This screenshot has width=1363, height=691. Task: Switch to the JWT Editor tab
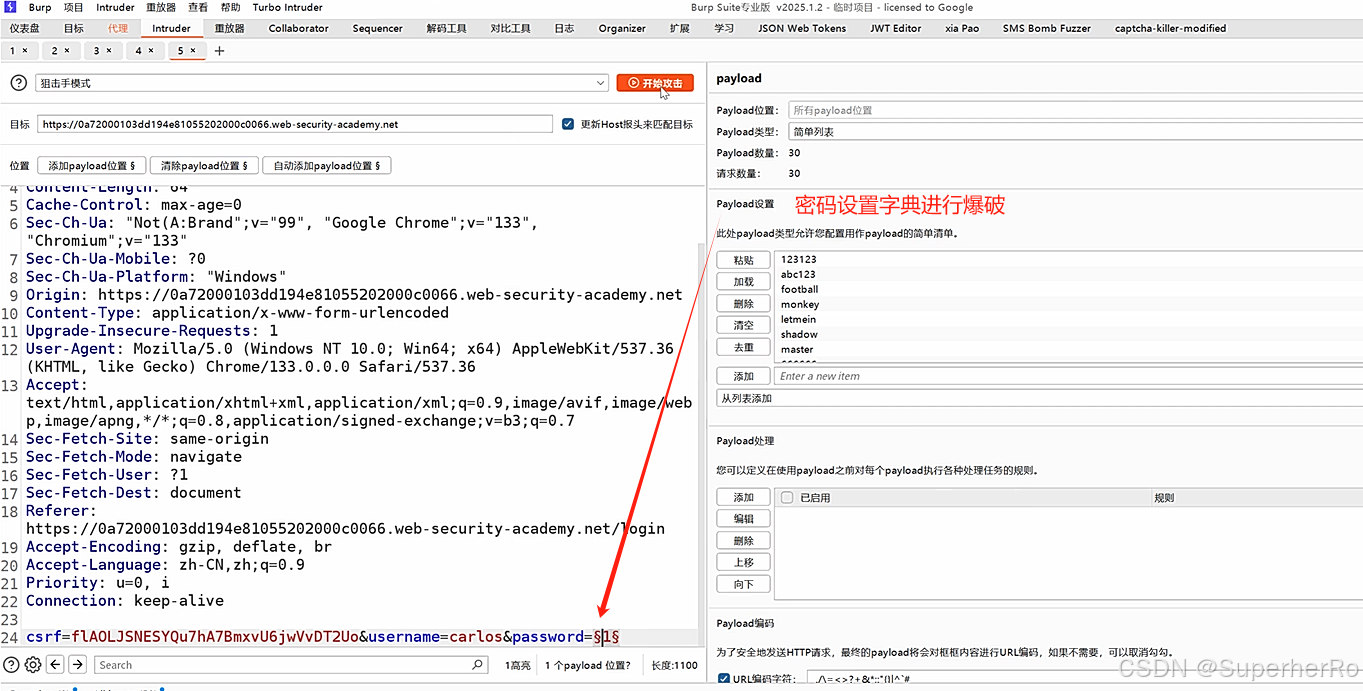tap(895, 28)
